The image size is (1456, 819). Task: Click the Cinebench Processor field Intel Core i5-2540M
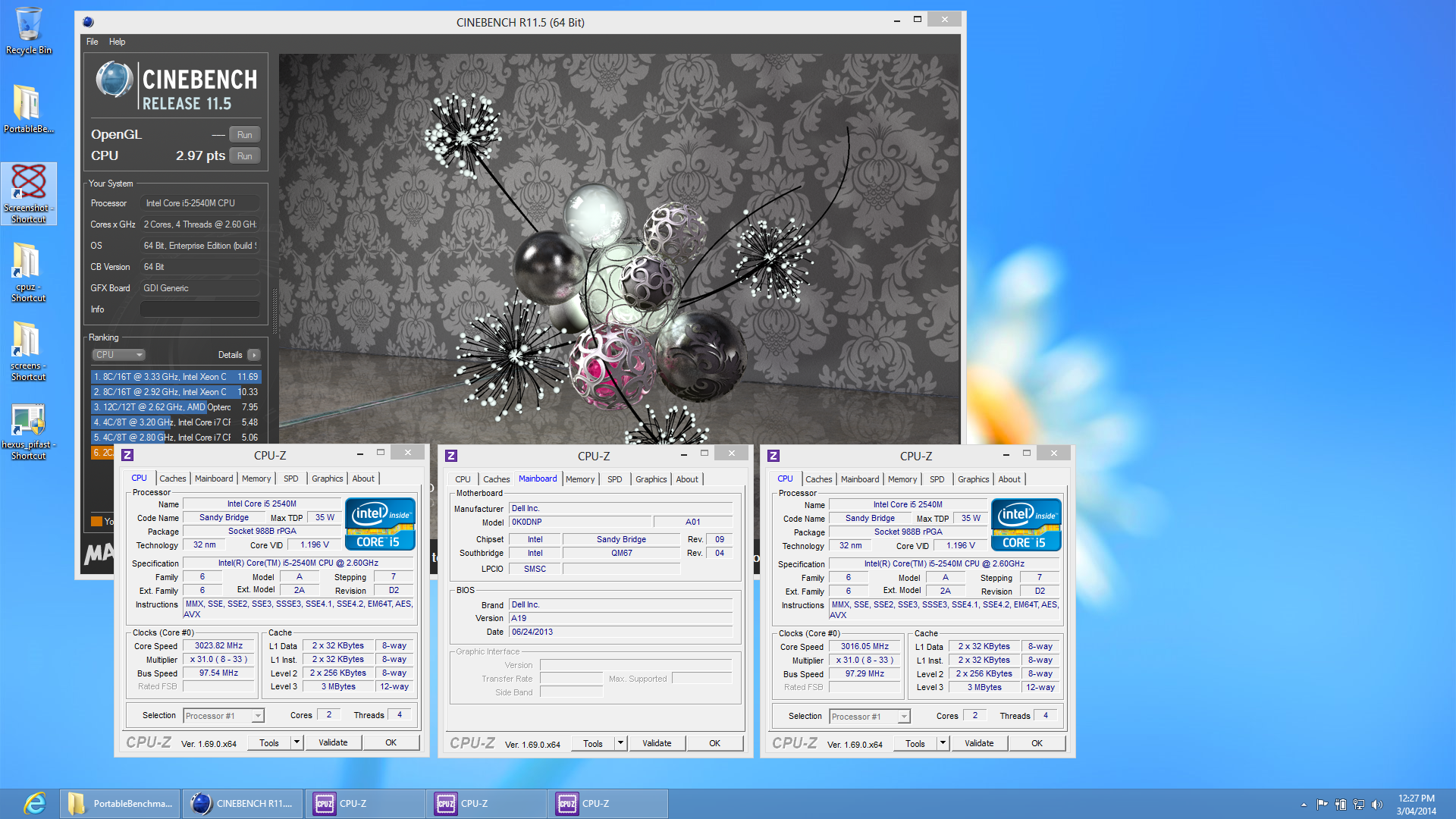pos(200,203)
